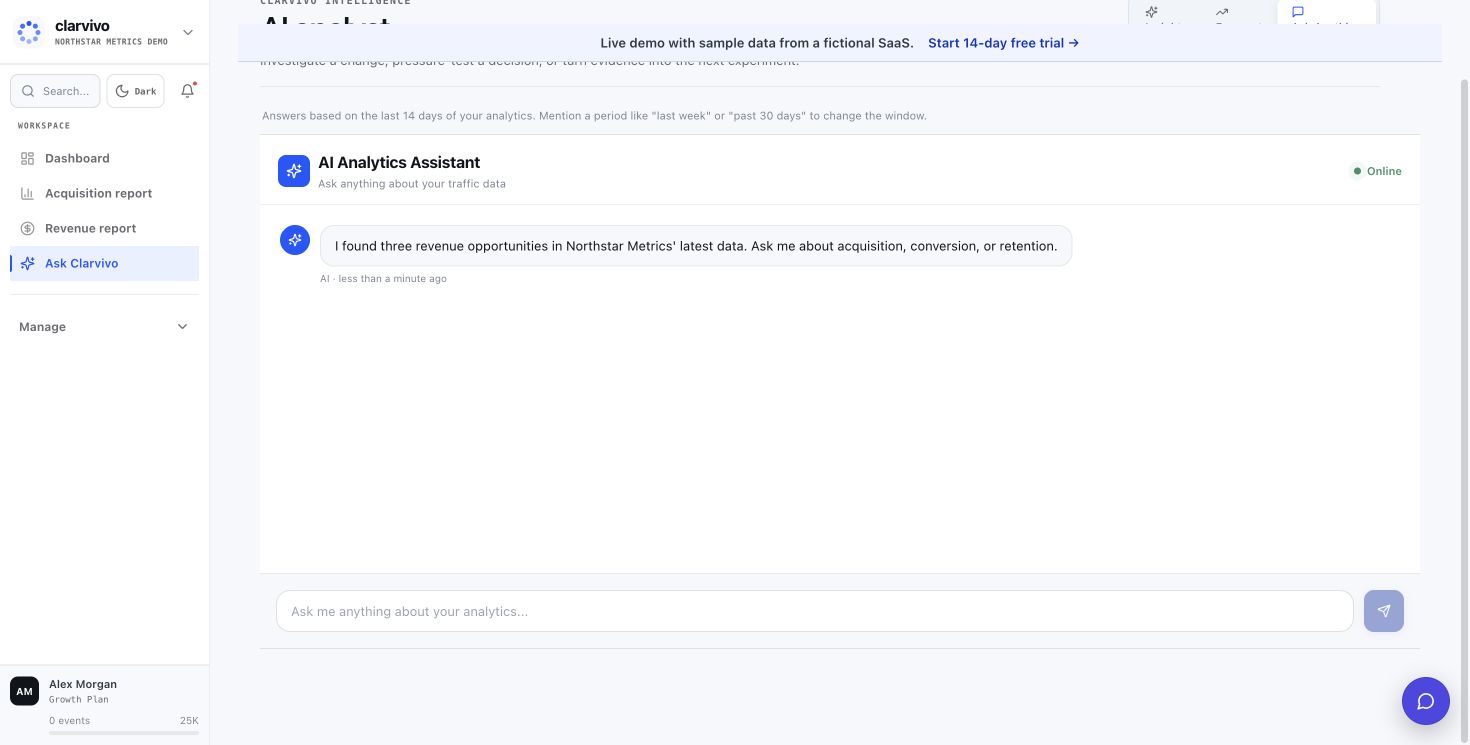Select Ask Clarvivo in sidebar
The height and width of the screenshot is (745, 1470).
(104, 263)
